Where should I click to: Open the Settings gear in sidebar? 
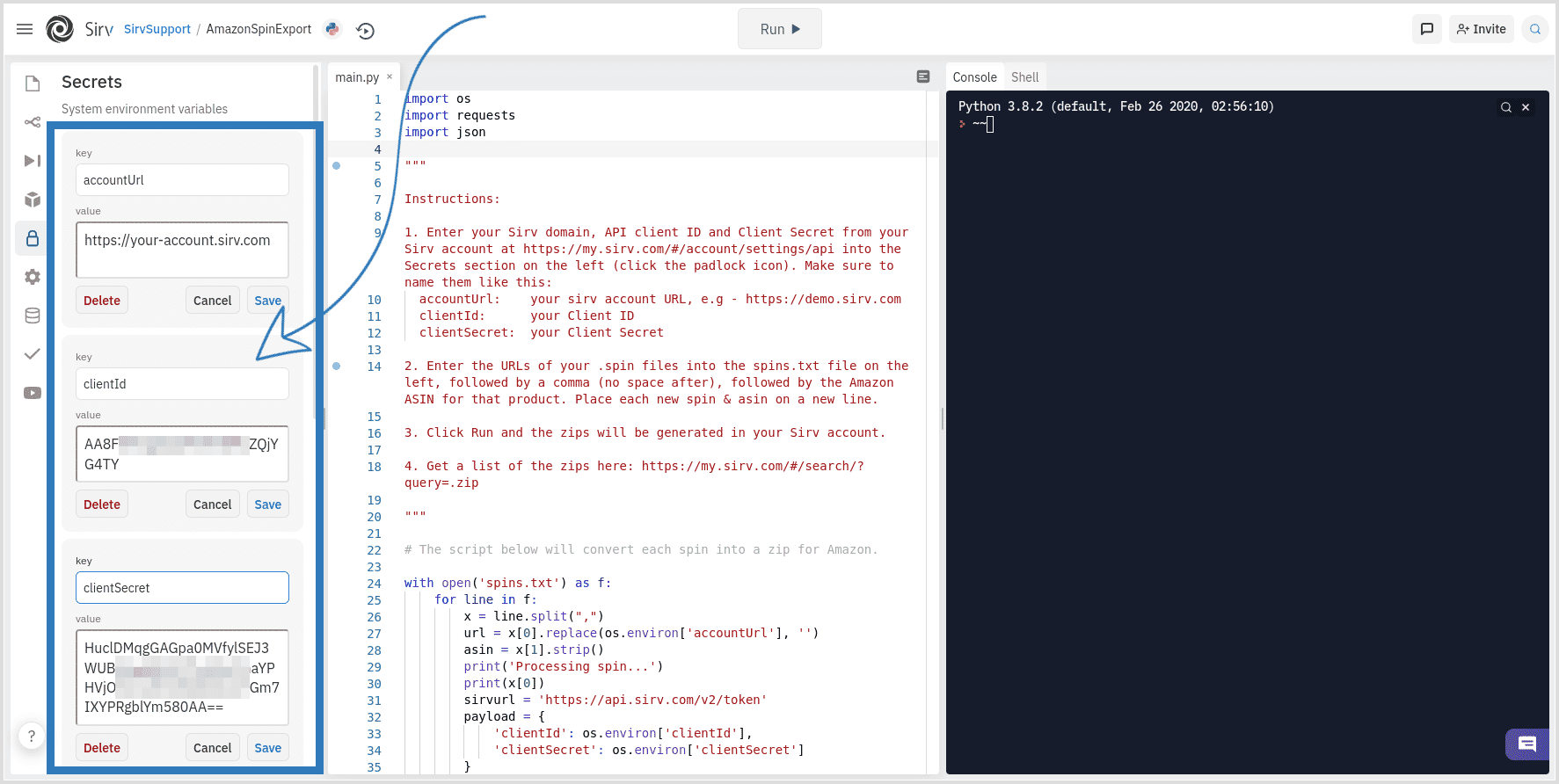[33, 277]
